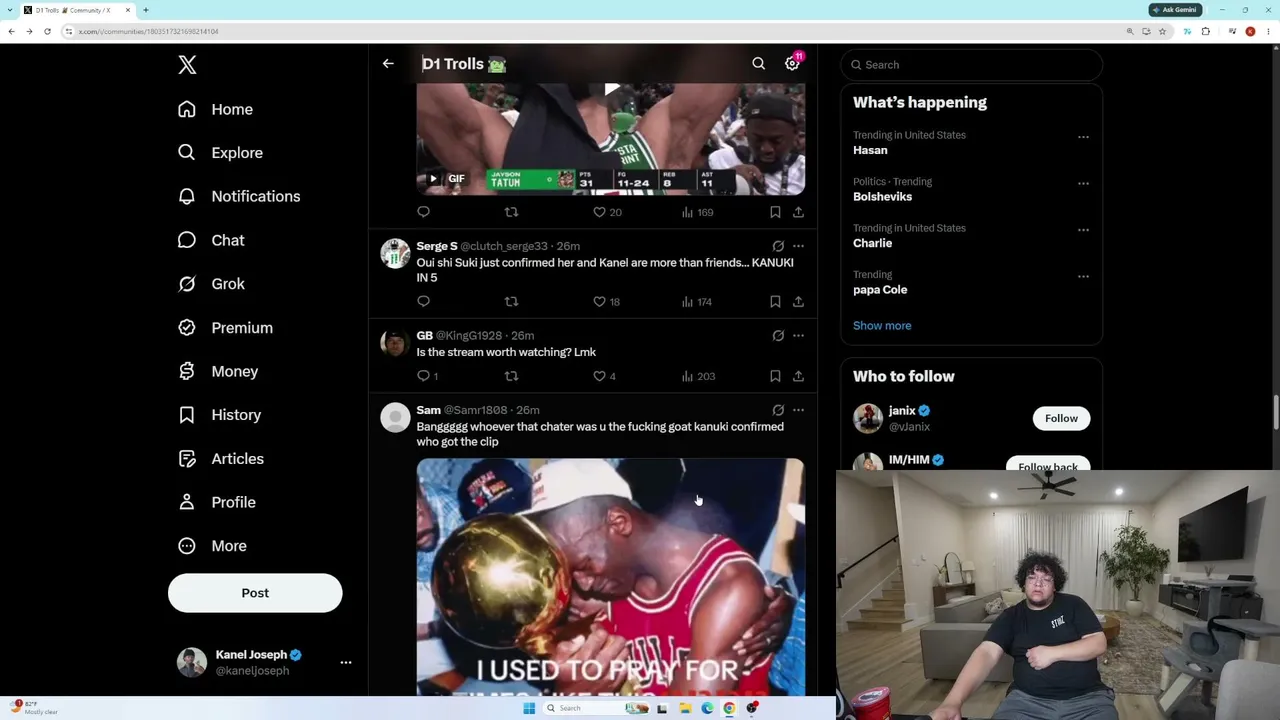View analytics for GB's post
Screen dimensions: 1280x720
(698, 376)
